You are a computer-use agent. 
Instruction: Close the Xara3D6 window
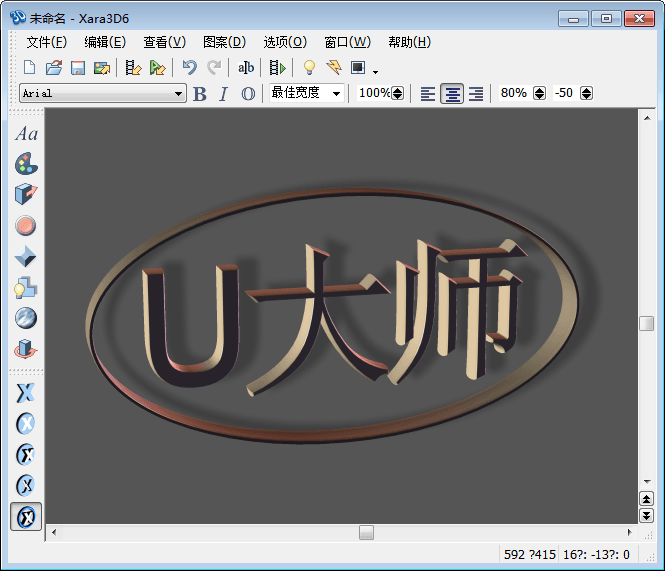tap(639, 19)
